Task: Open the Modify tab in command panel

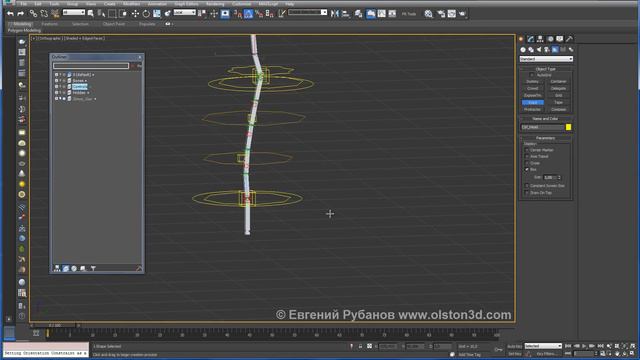Action: [x=531, y=39]
